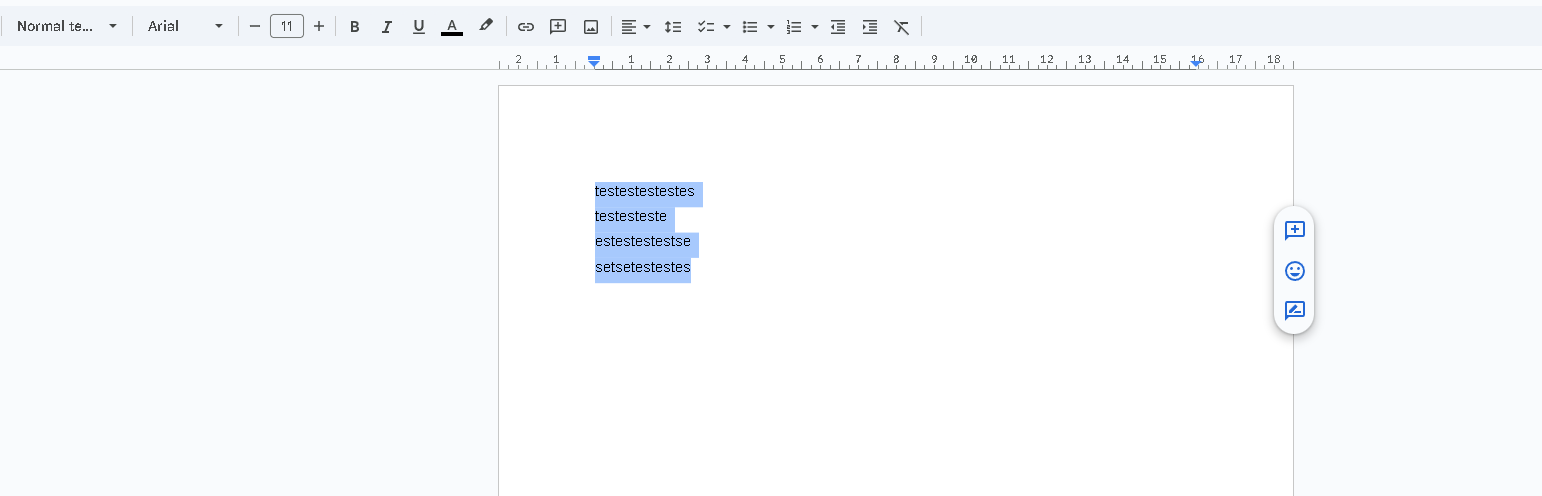Expand the text alignment options
Viewport: 1542px width, 496px height.
pos(635,27)
